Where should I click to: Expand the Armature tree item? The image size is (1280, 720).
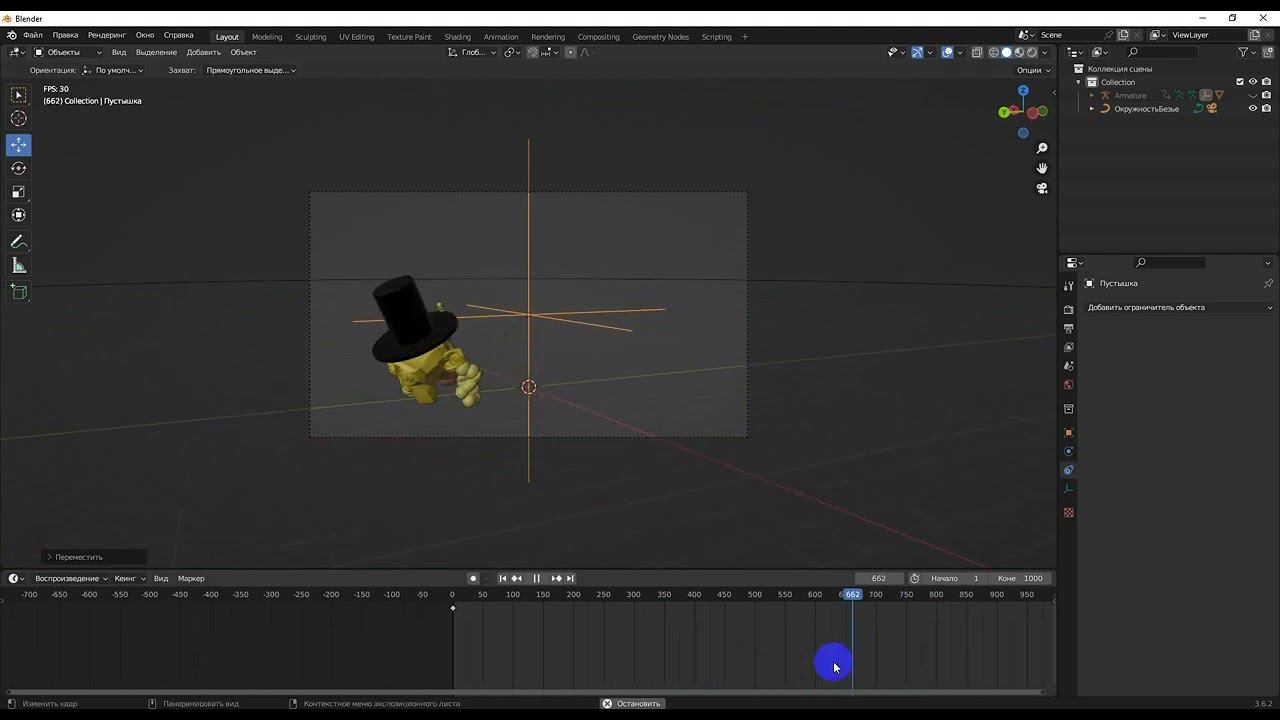click(x=1092, y=95)
